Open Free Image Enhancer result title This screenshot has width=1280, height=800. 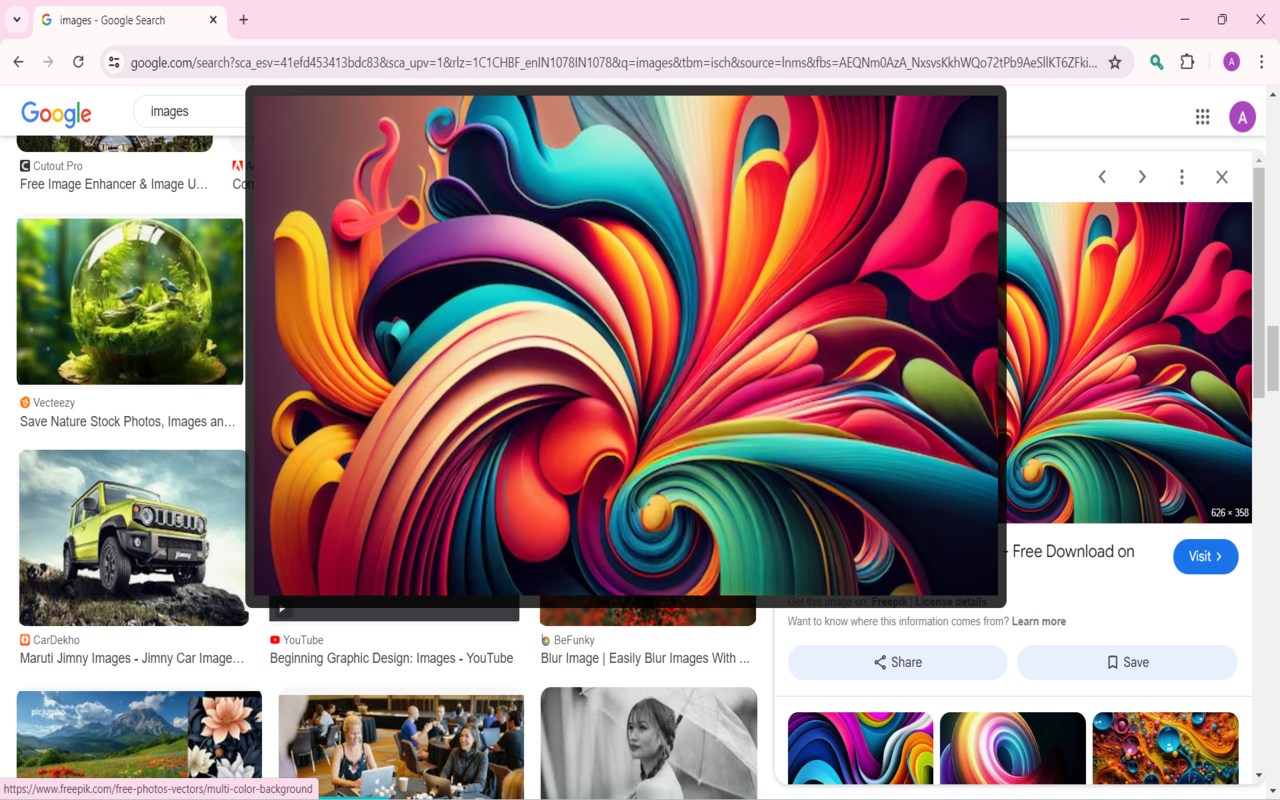tap(114, 184)
